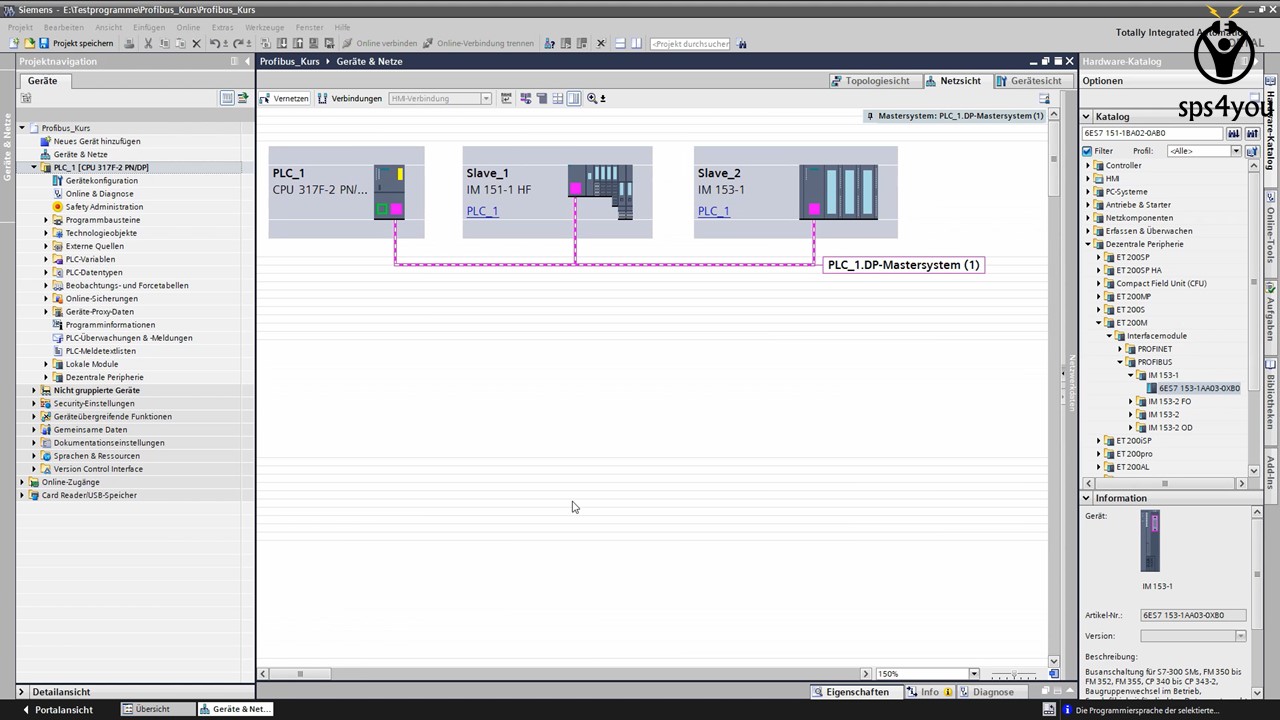The width and height of the screenshot is (1280, 720).
Task: Expand the Programmbausteine tree node
Action: [46, 220]
